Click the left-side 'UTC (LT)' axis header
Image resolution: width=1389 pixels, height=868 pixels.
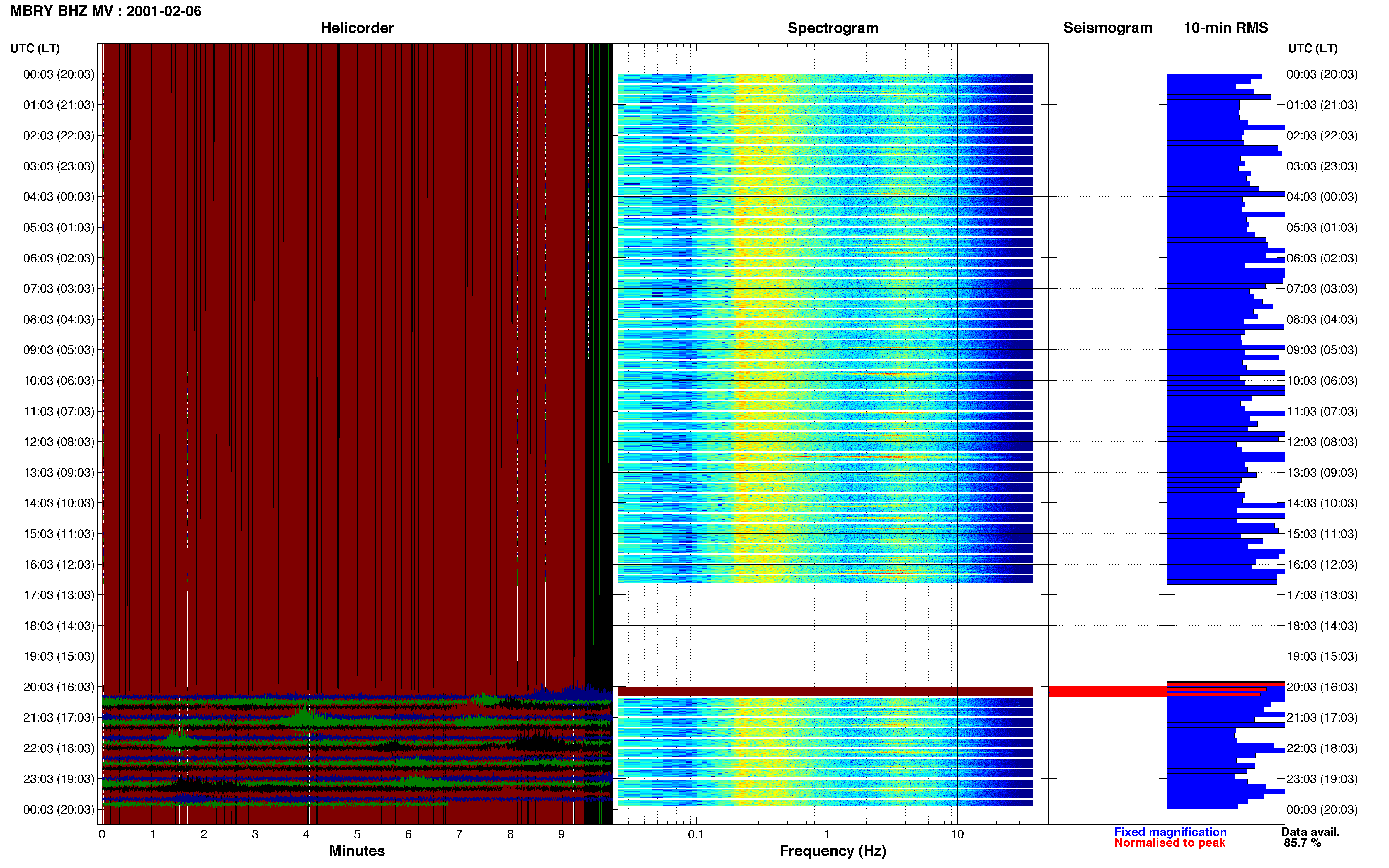coord(35,48)
